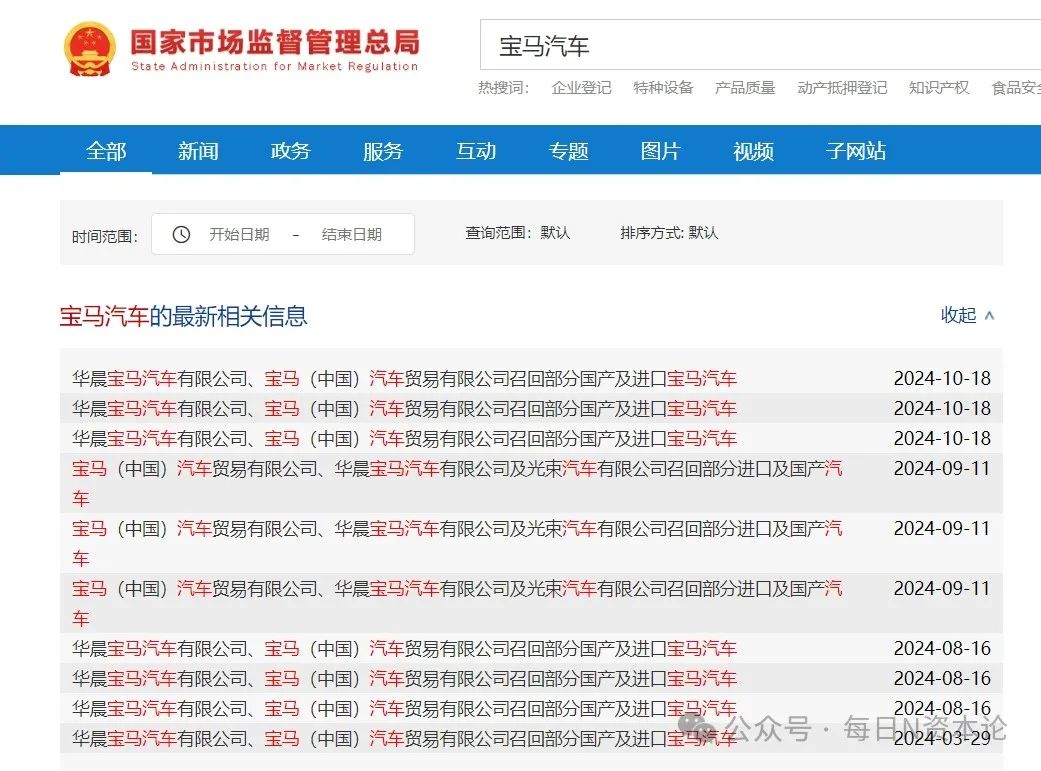Click the clock icon in date range
The width and height of the screenshot is (1041, 771).
point(181,234)
